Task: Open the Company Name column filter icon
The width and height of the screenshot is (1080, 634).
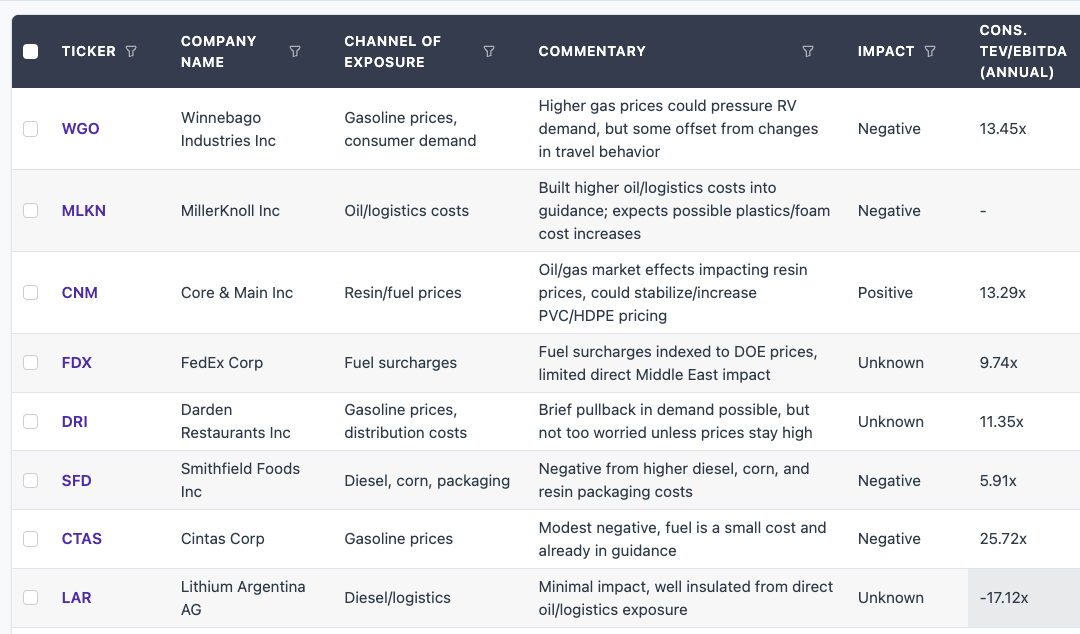Action: [295, 51]
